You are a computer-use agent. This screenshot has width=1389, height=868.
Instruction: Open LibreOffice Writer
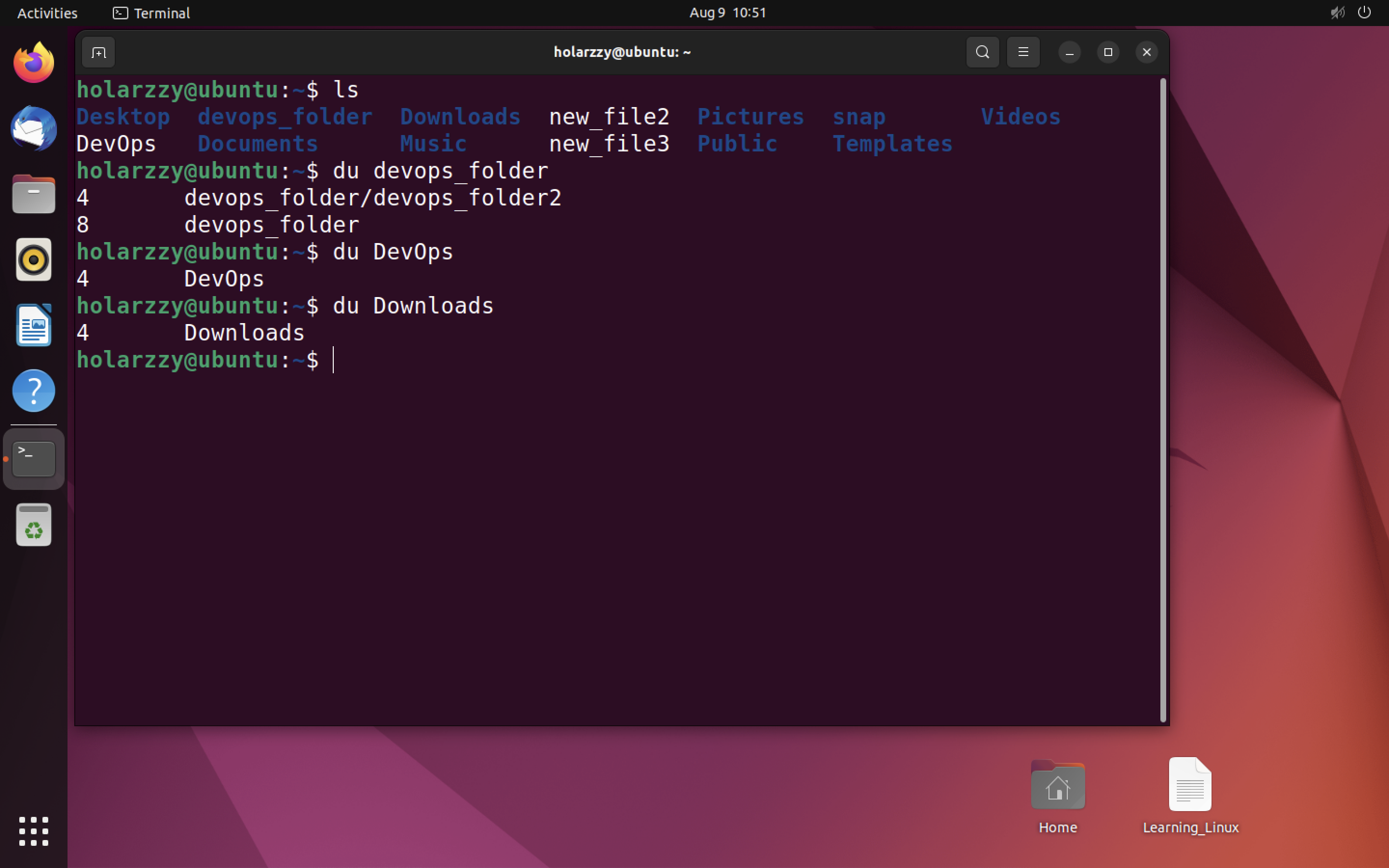(x=33, y=325)
